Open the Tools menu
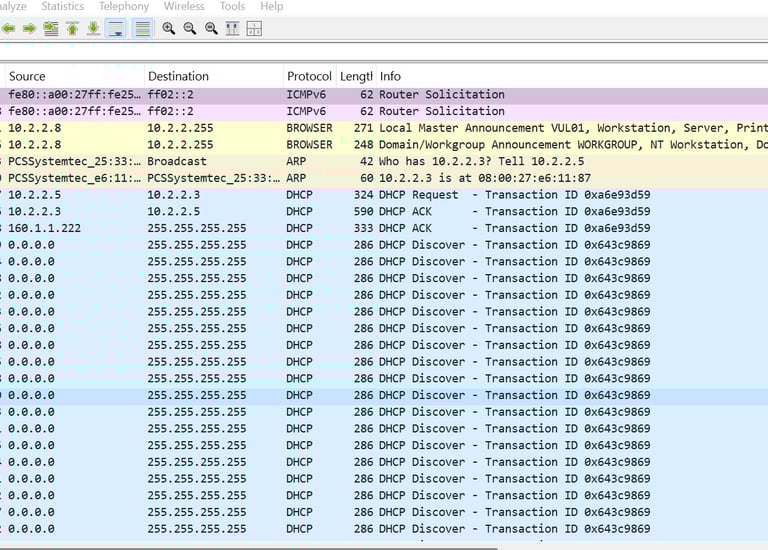The height and width of the screenshot is (550, 768). pyautogui.click(x=232, y=6)
